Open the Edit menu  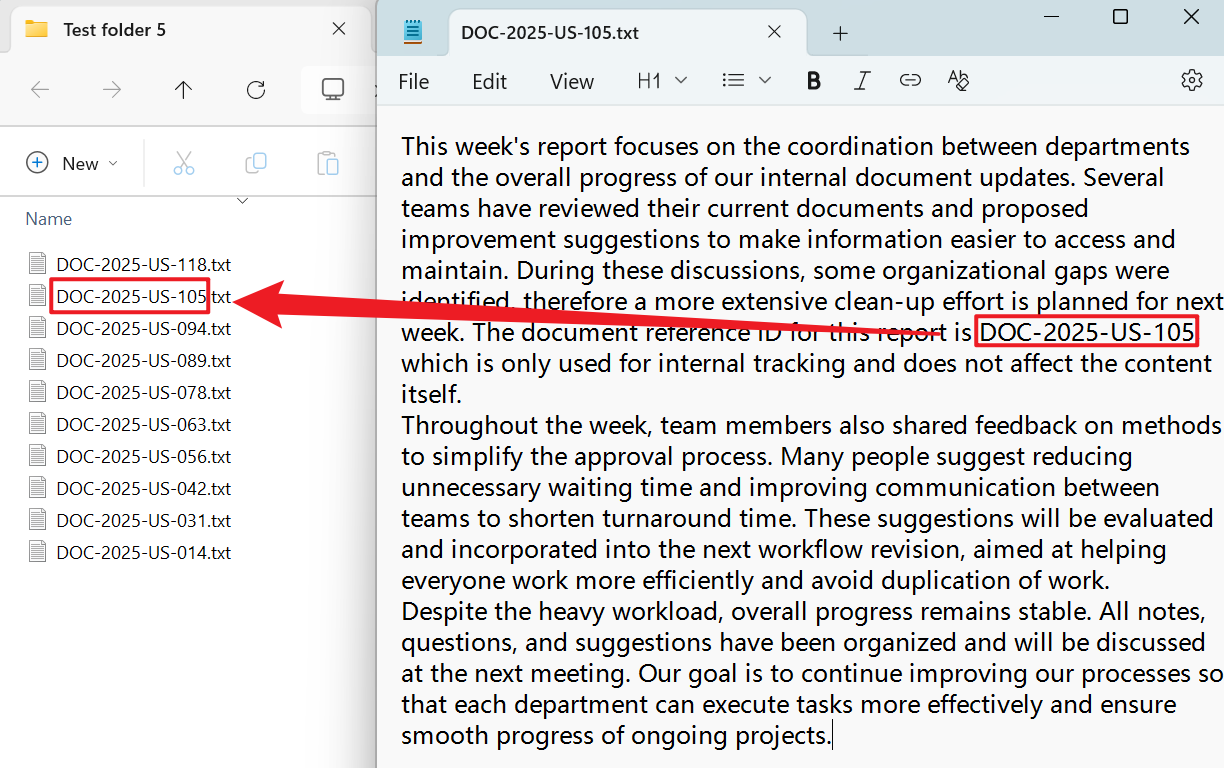(489, 82)
